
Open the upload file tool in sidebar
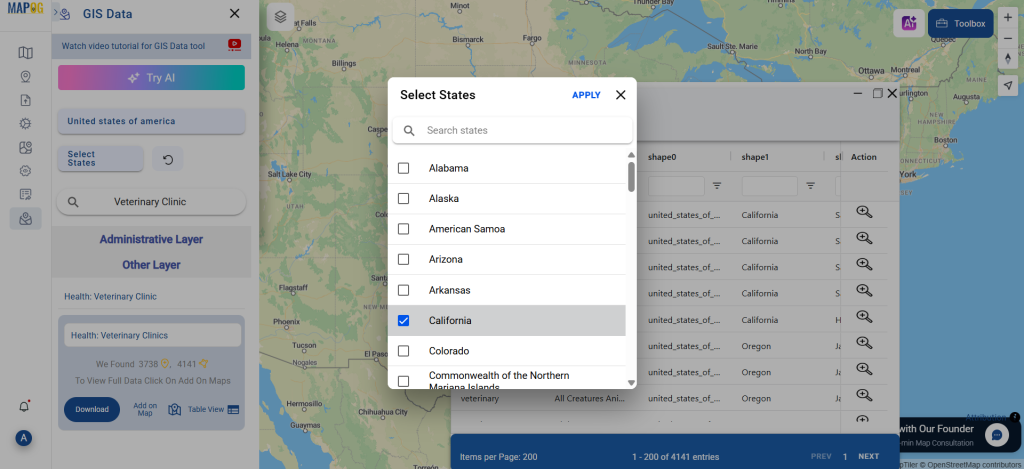[x=25, y=100]
